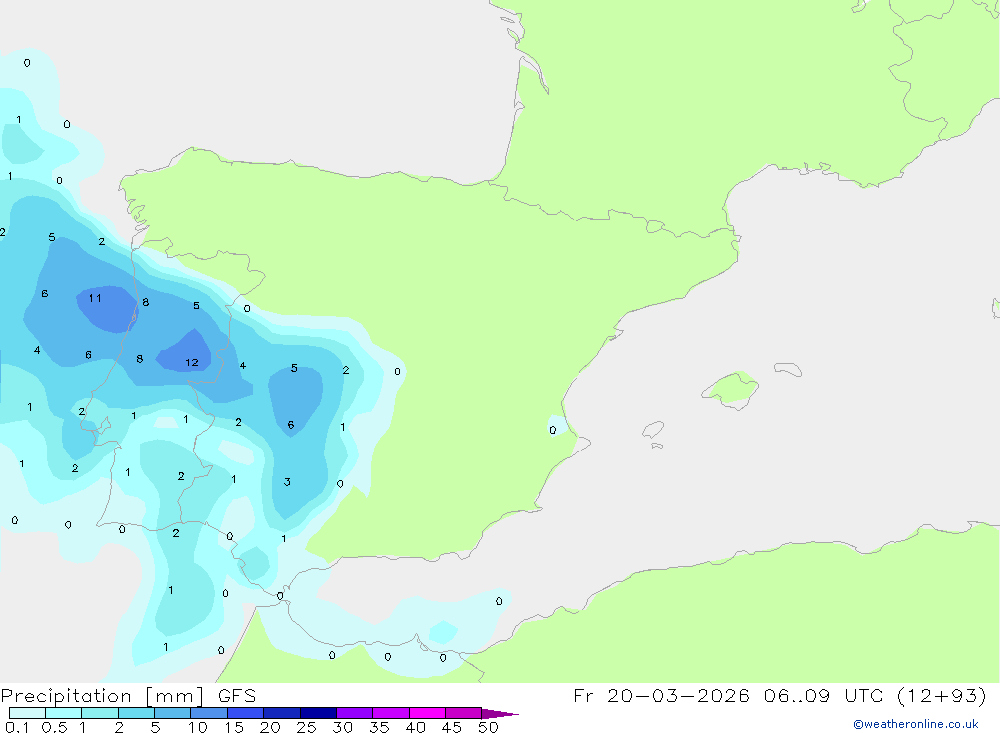Screen dimensions: 1000x733
Task: Click the "0.1" legend label
Action: (x=17, y=727)
